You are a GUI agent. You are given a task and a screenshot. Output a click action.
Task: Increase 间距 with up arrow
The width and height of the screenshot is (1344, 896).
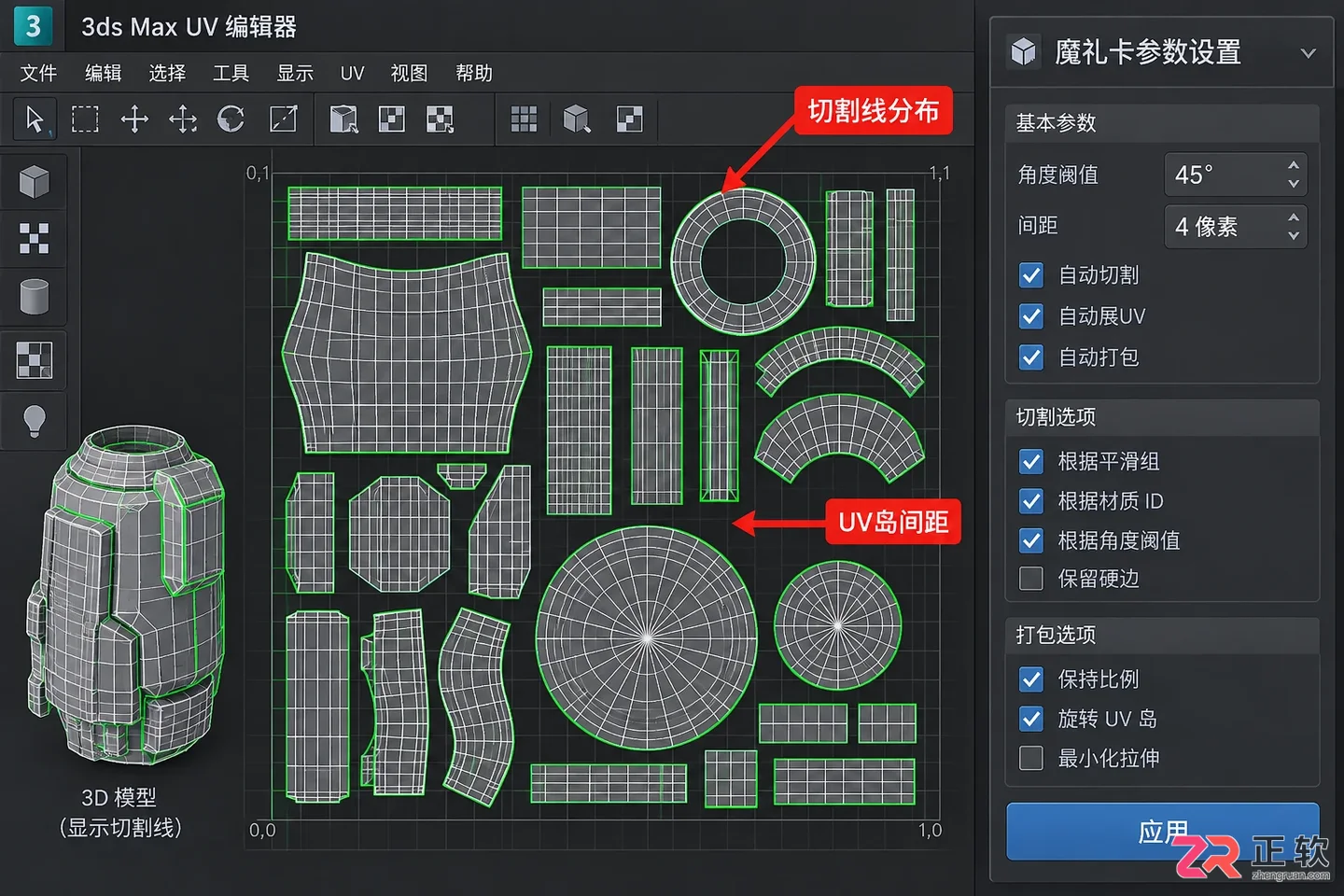(1294, 217)
